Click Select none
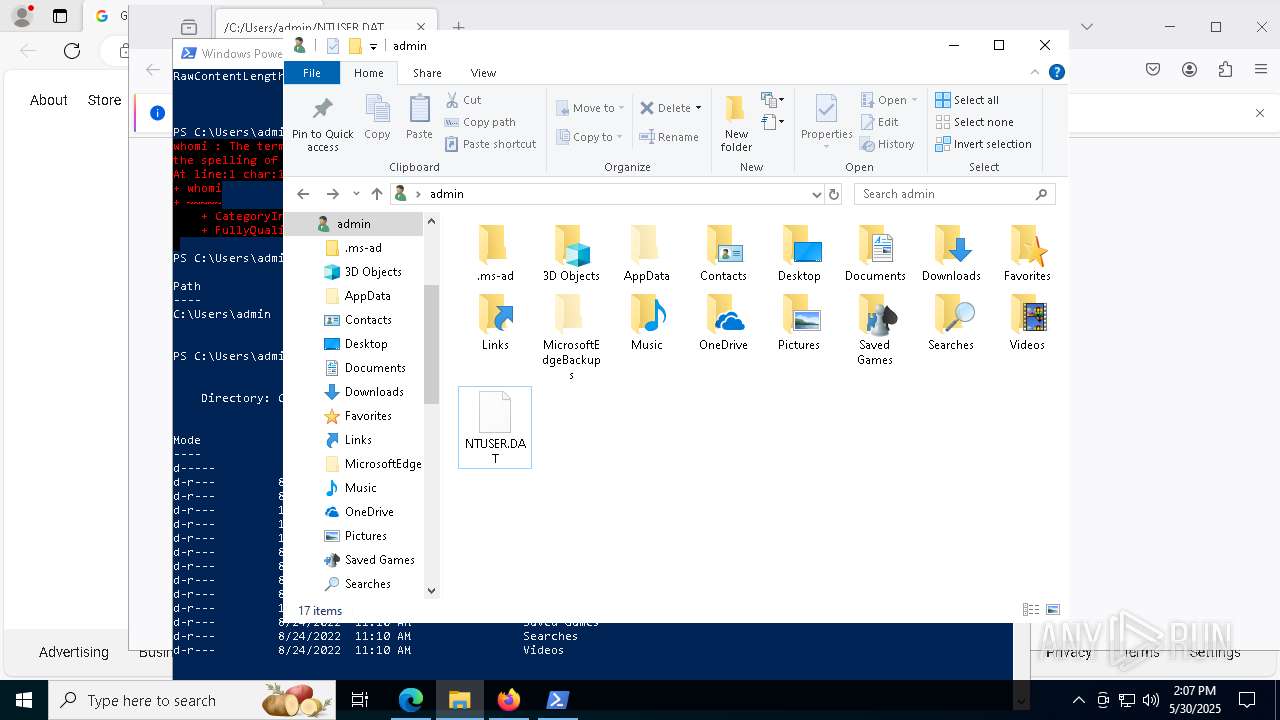Image resolution: width=1280 pixels, height=720 pixels. [974, 122]
